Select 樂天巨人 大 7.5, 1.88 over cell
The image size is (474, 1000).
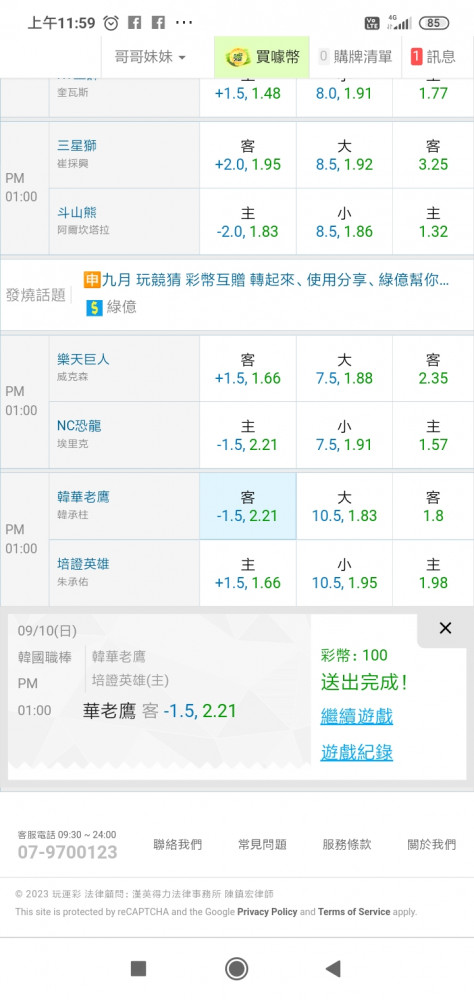click(344, 369)
